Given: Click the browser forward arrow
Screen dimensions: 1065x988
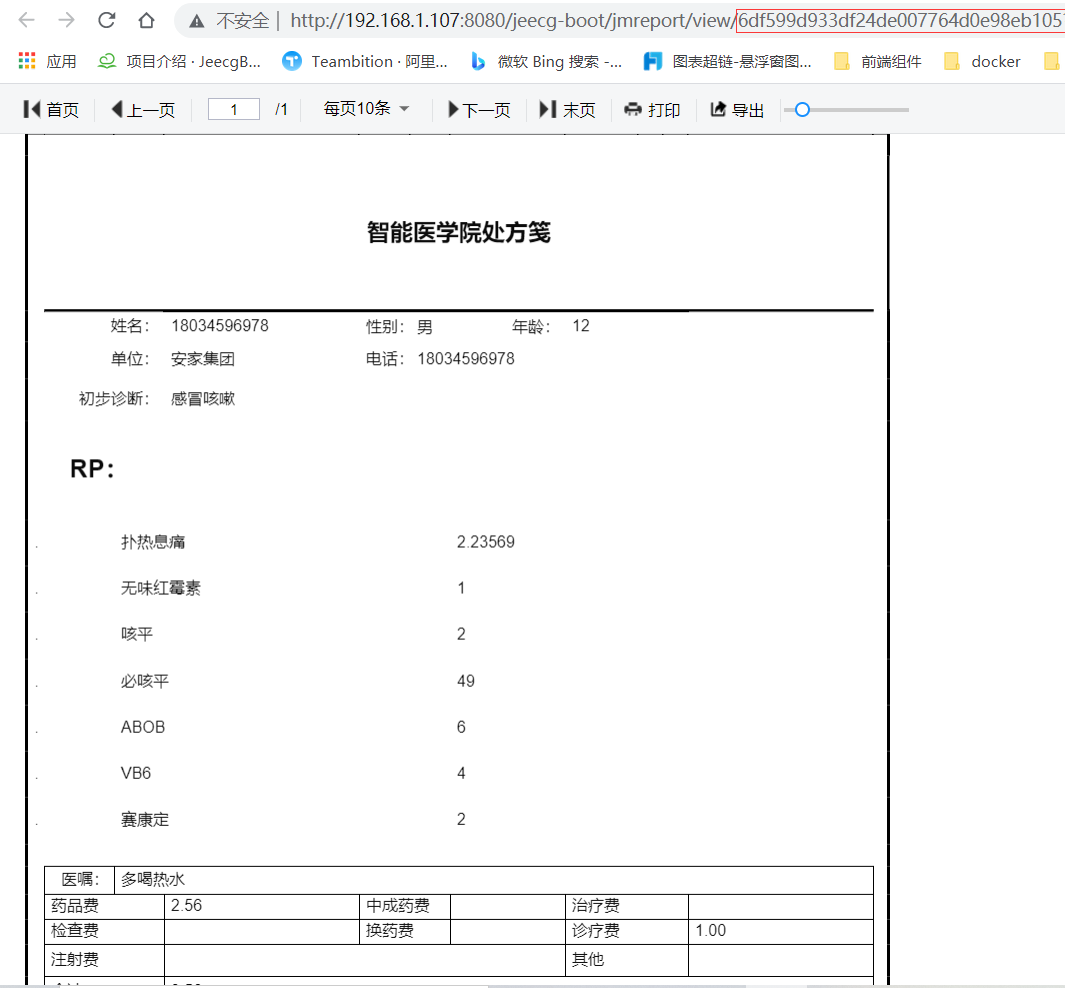Looking at the screenshot, I should coord(67,20).
